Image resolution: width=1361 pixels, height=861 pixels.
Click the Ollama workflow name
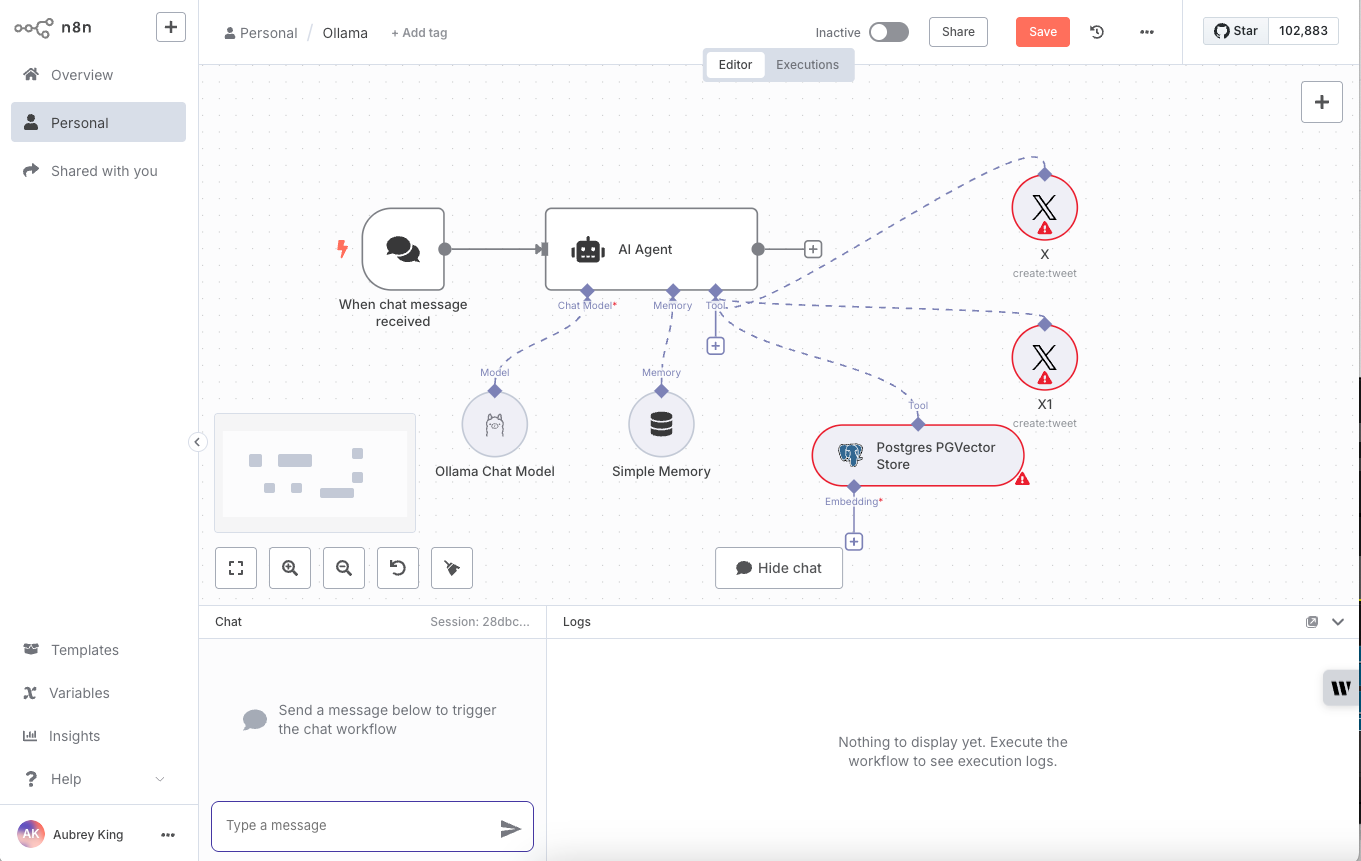coord(345,33)
